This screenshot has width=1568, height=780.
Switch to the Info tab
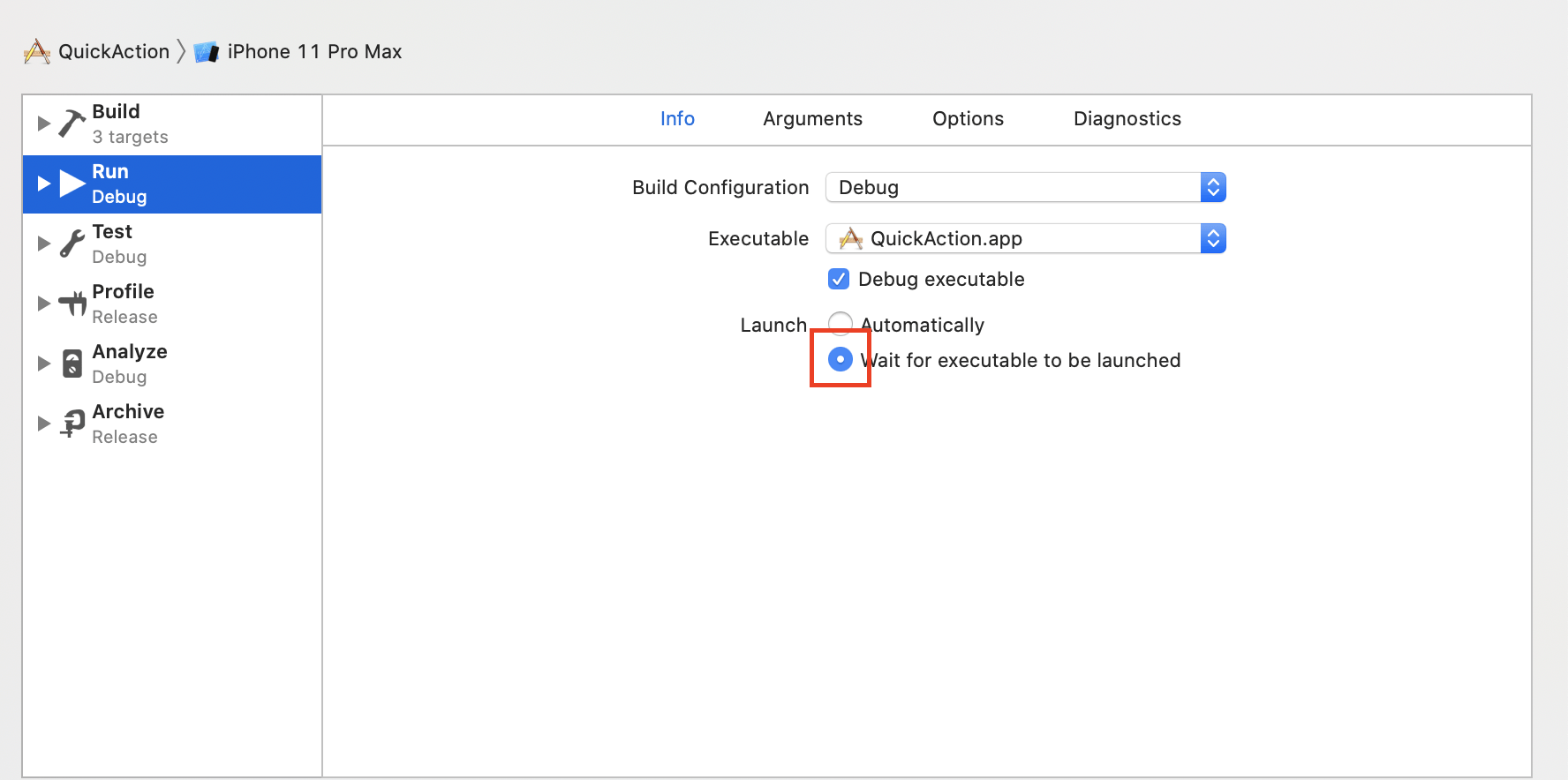tap(677, 118)
